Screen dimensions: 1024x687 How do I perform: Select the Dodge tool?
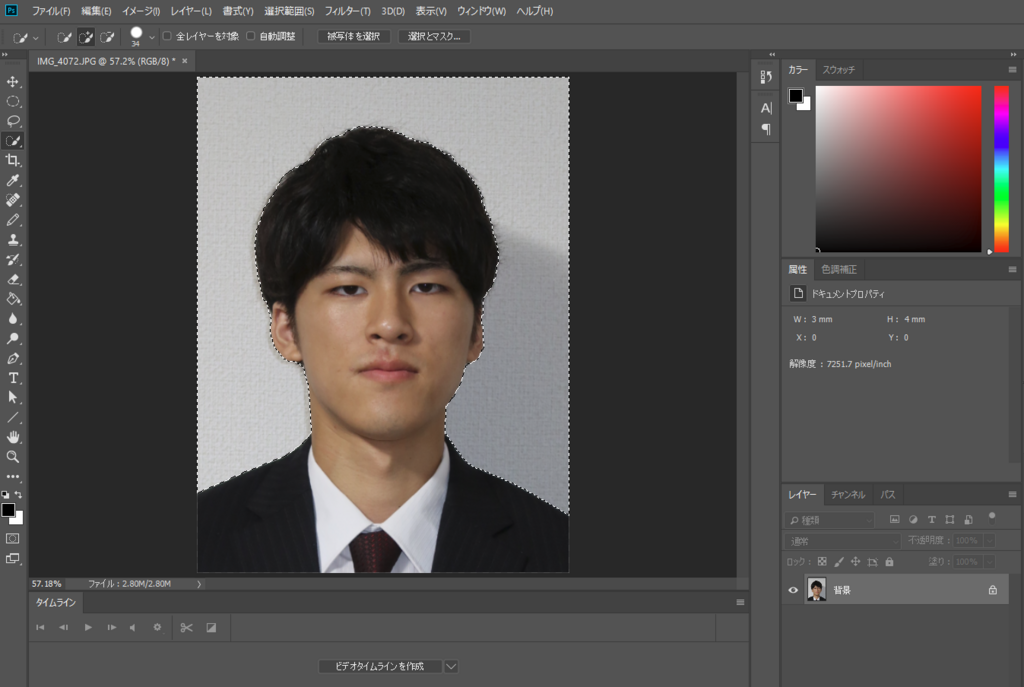point(12,338)
